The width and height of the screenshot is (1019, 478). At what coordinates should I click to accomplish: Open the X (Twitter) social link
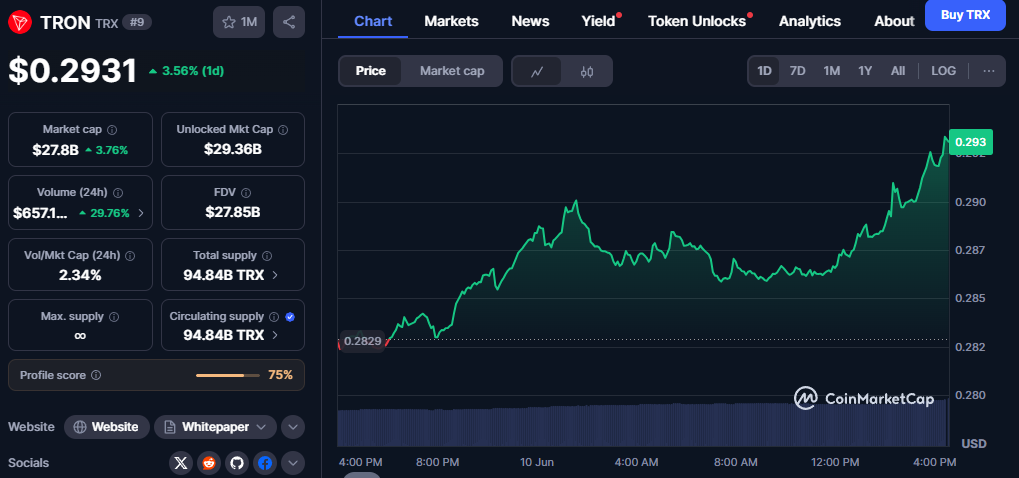181,463
